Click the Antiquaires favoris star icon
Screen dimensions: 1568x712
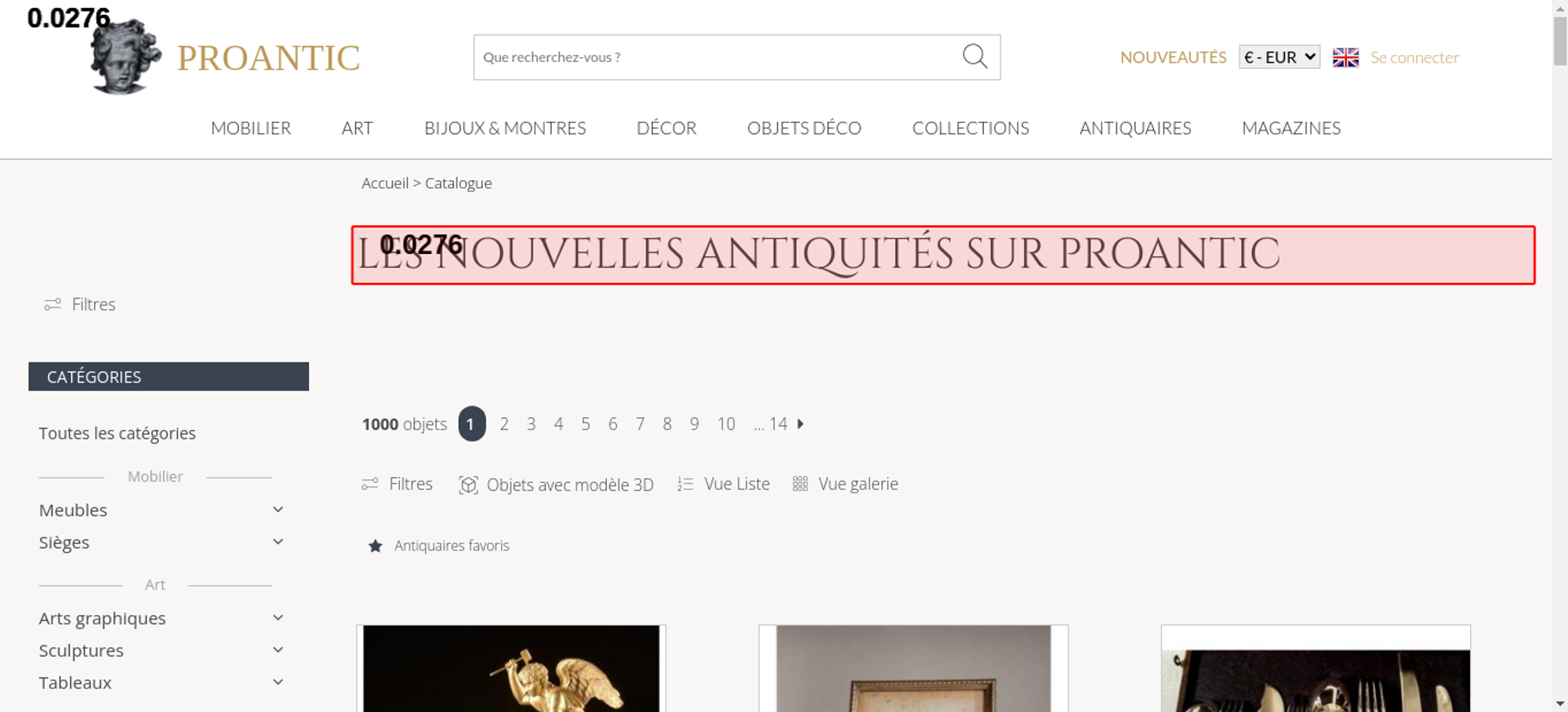point(376,546)
